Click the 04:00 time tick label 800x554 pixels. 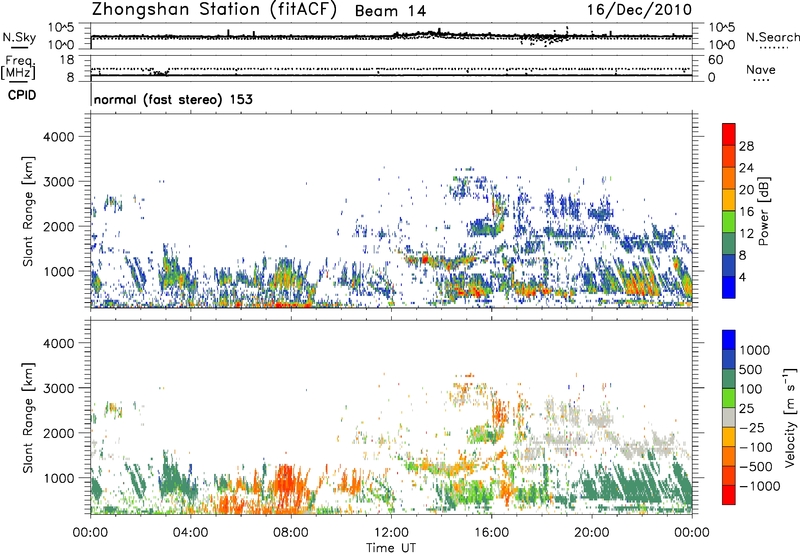[x=190, y=533]
